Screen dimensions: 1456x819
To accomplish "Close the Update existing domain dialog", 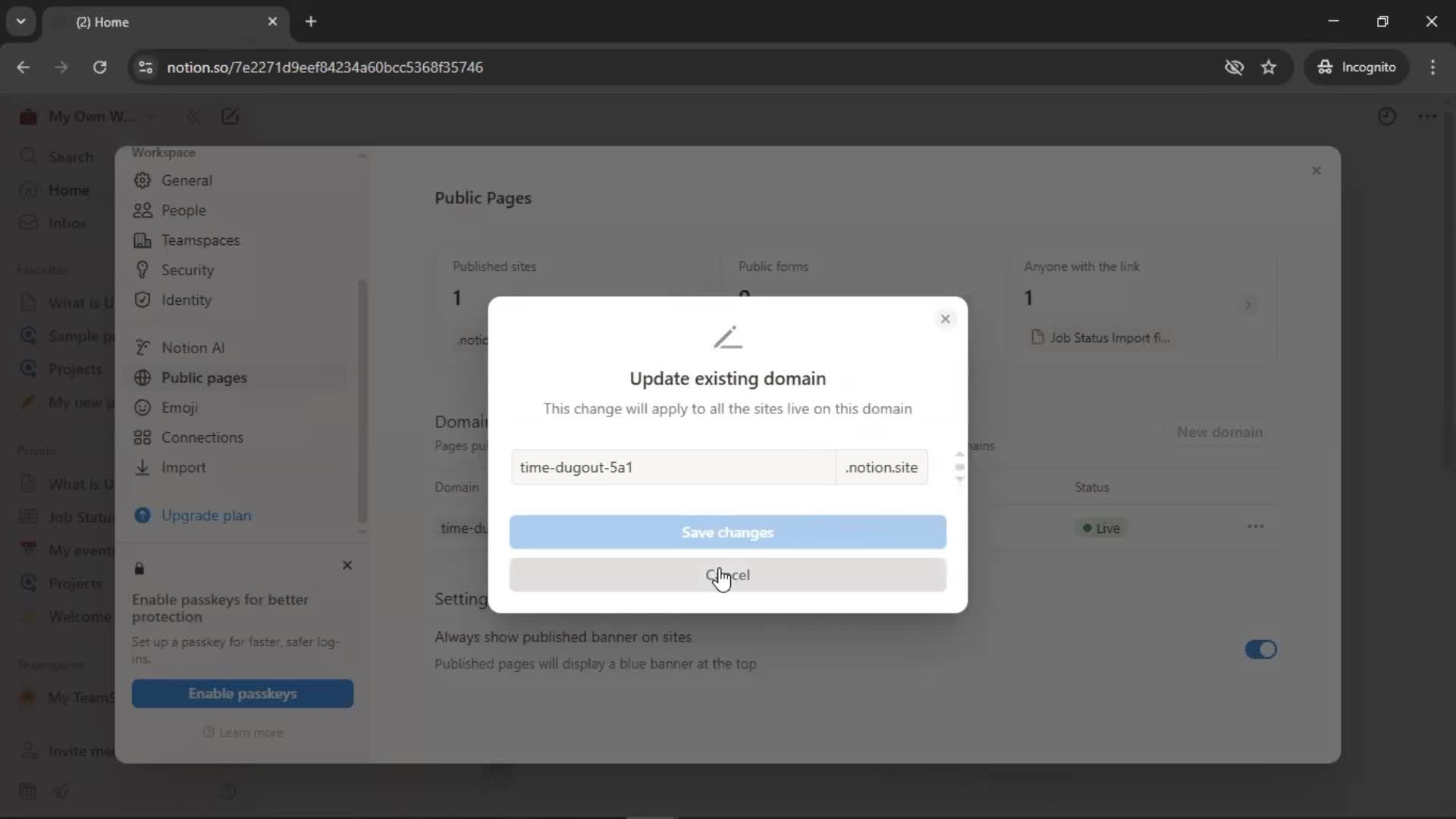I will coord(945,318).
